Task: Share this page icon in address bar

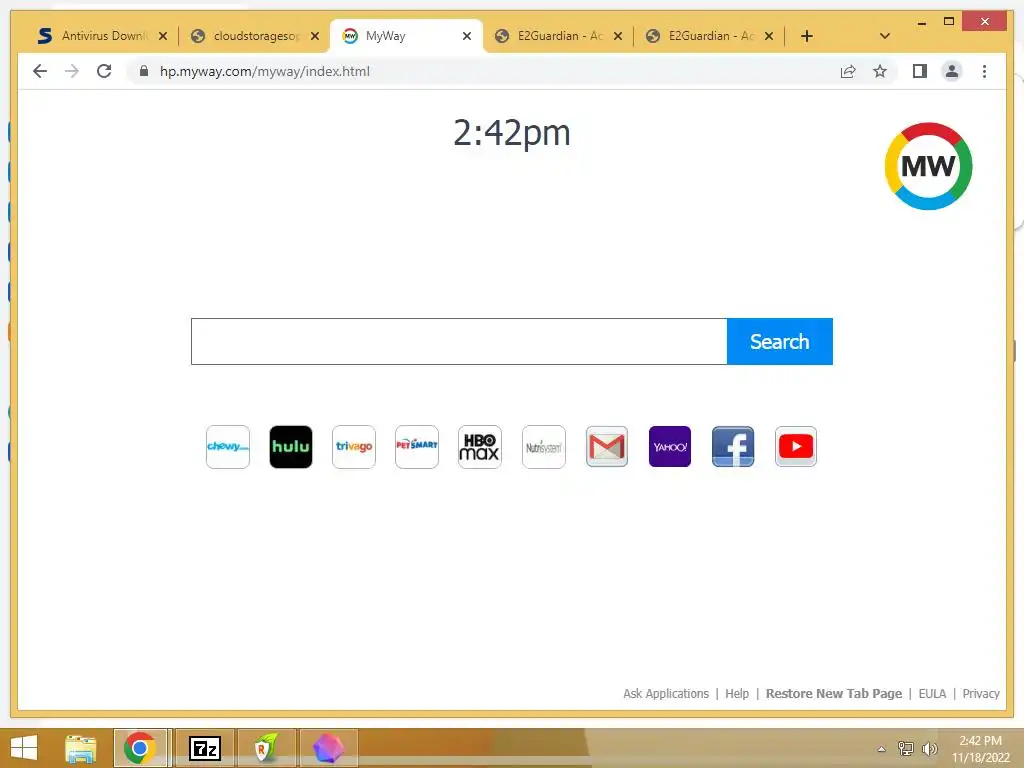Action: 848,71
